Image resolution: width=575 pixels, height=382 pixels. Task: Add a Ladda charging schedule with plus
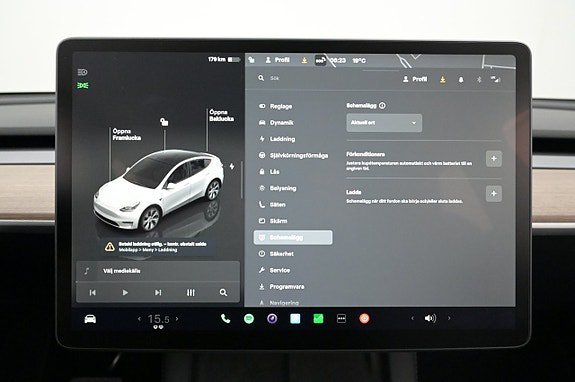(x=494, y=194)
